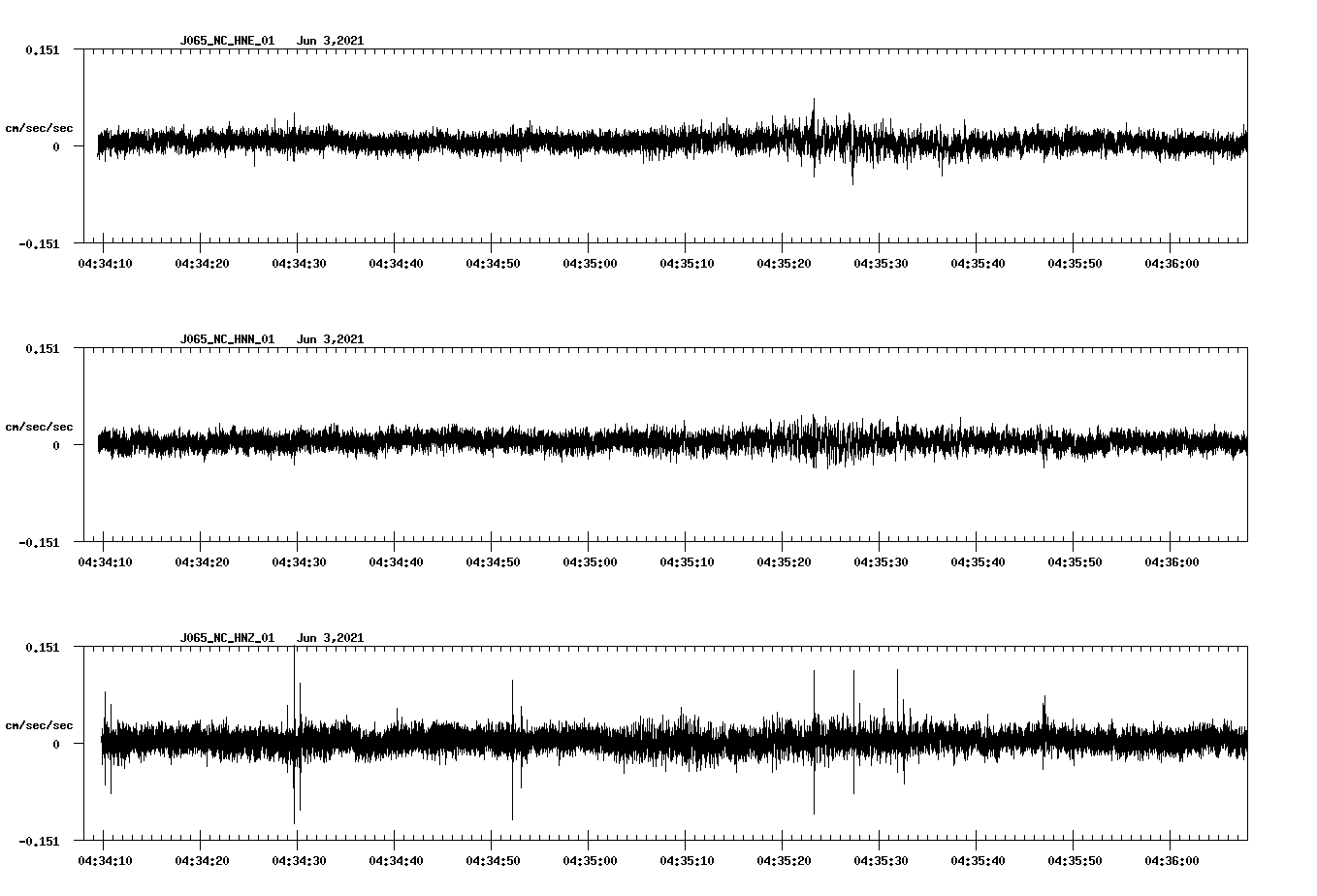Click 04:34:50 time label under HNE plot
This screenshot has height=896, width=1317.
pos(493,264)
